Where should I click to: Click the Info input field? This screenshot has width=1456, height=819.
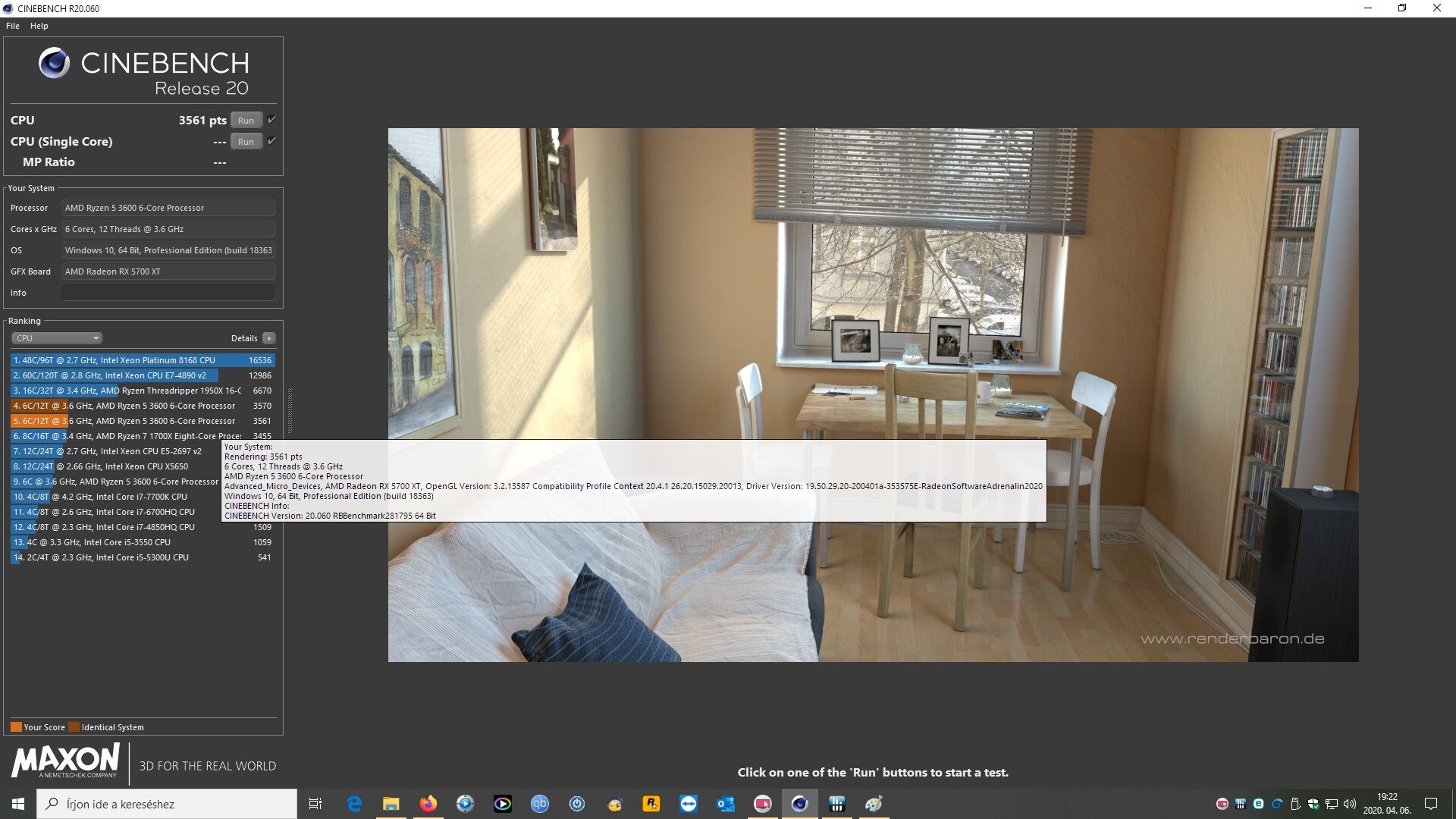[x=168, y=293]
